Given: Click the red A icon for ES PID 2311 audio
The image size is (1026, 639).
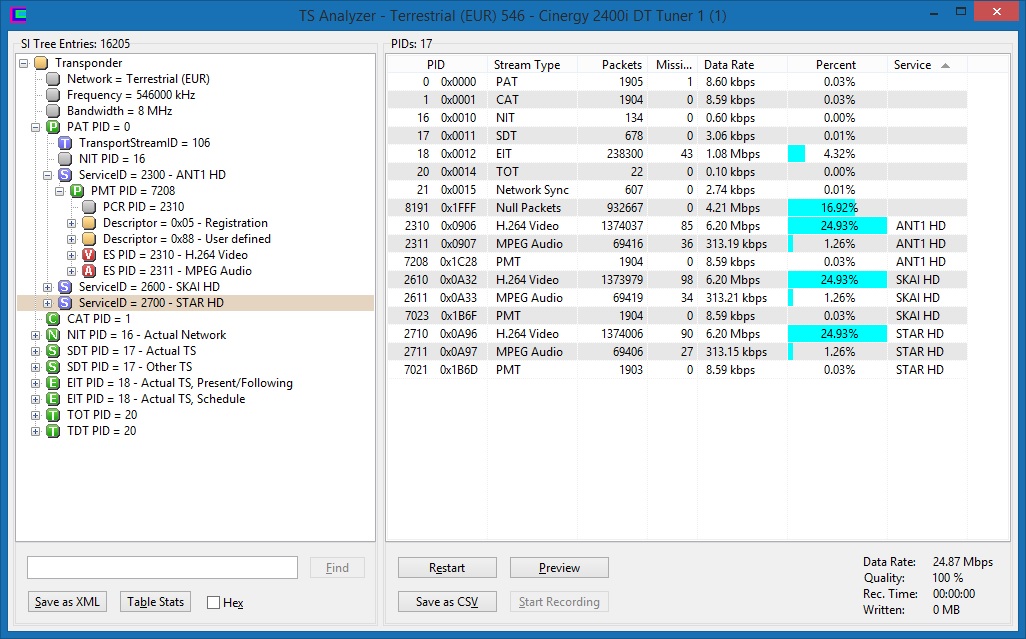Looking at the screenshot, I should coord(89,271).
